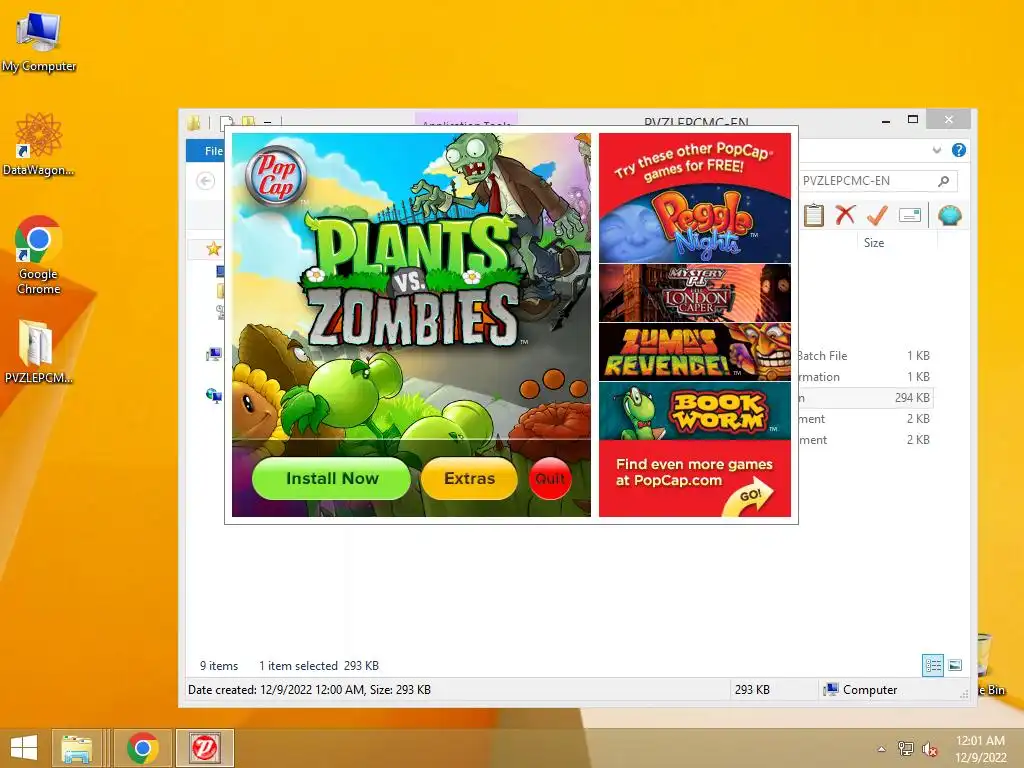The height and width of the screenshot is (768, 1024).
Task: Click the Computer label in status bar
Action: pyautogui.click(x=869, y=690)
